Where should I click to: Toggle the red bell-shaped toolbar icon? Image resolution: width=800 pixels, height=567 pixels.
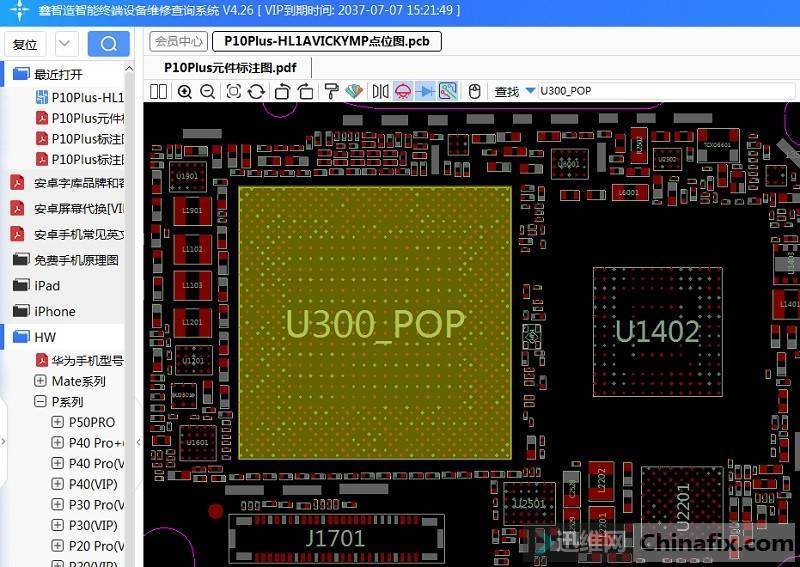click(403, 91)
